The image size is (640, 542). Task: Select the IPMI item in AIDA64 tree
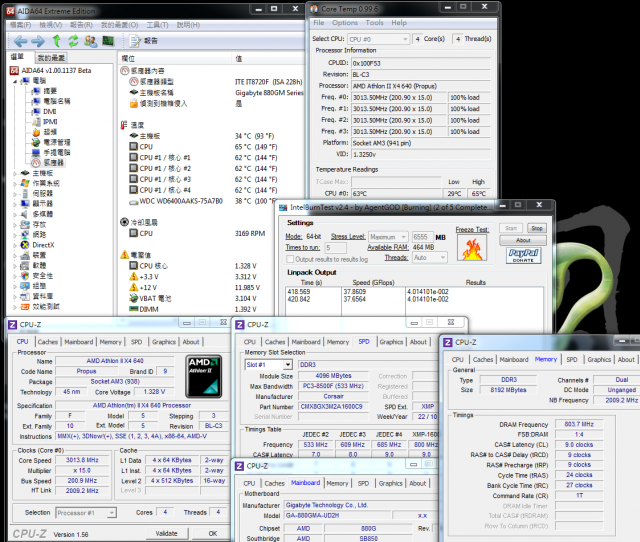point(45,122)
